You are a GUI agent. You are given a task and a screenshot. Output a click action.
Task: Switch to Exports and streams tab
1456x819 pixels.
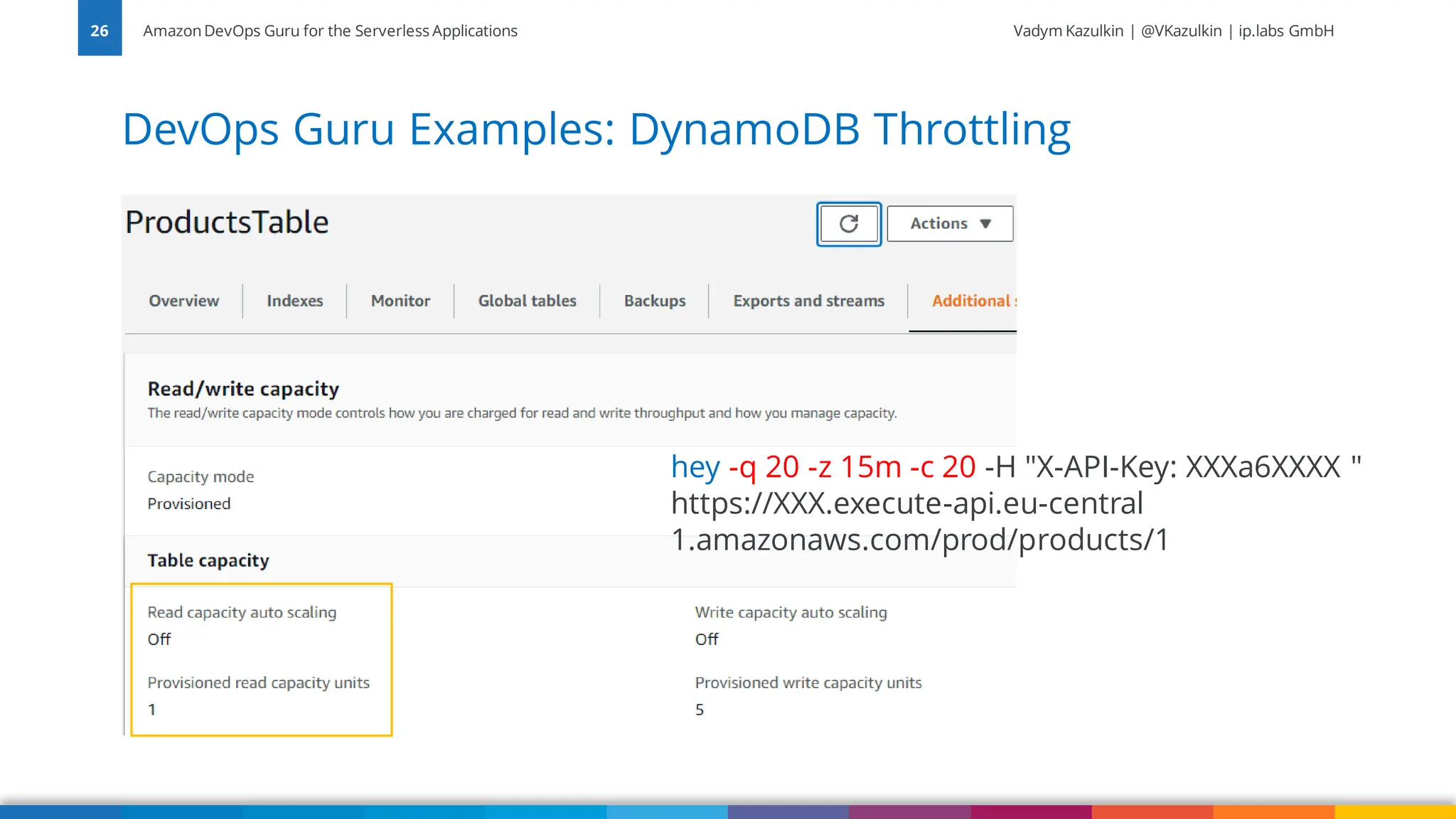tap(808, 301)
